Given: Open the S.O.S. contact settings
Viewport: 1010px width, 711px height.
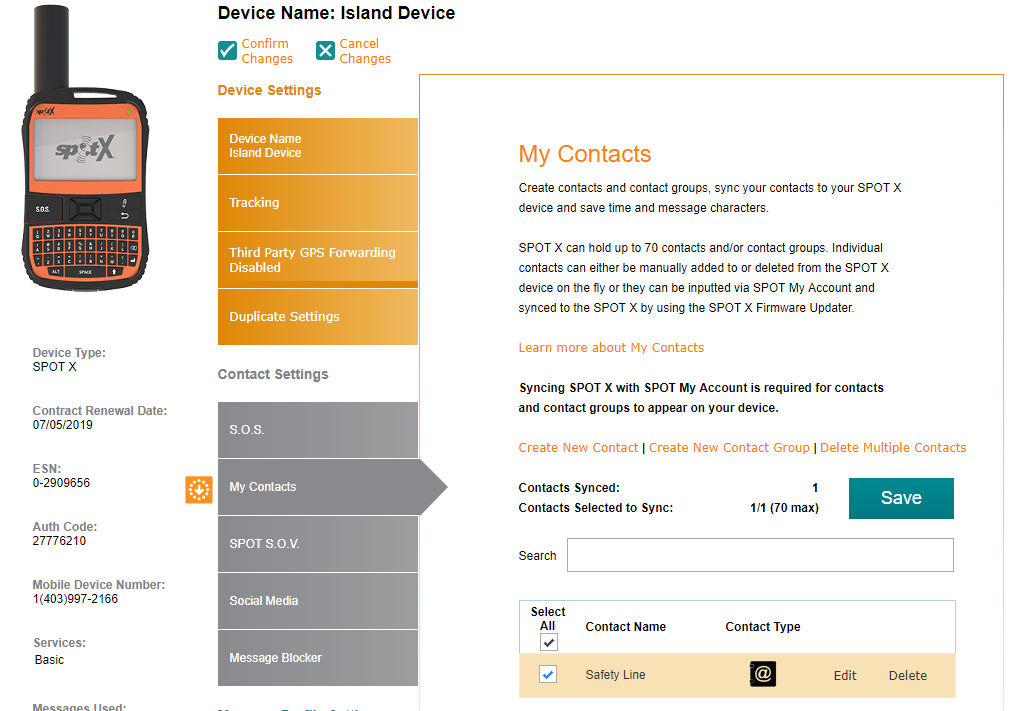Looking at the screenshot, I should point(317,430).
